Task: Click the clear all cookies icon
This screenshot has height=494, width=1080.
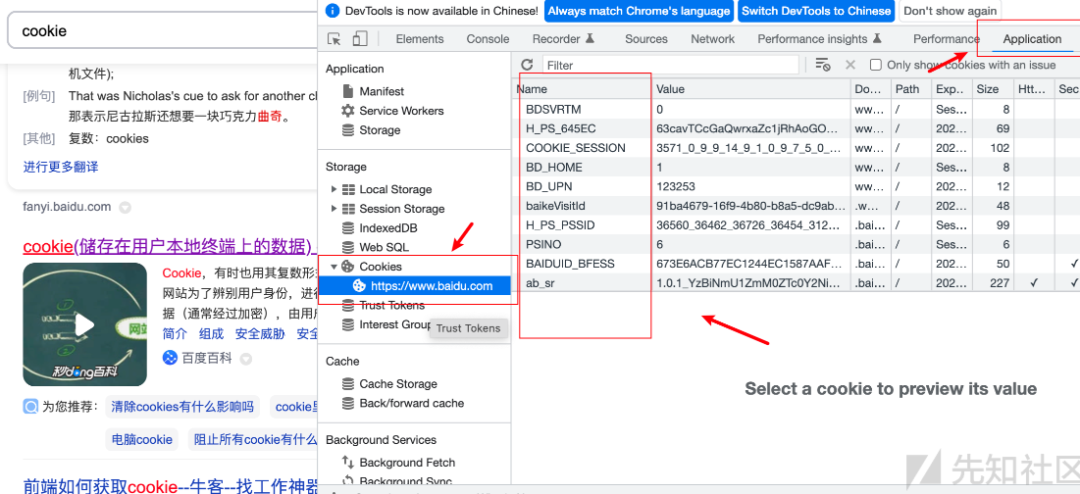Action: pyautogui.click(x=822, y=64)
